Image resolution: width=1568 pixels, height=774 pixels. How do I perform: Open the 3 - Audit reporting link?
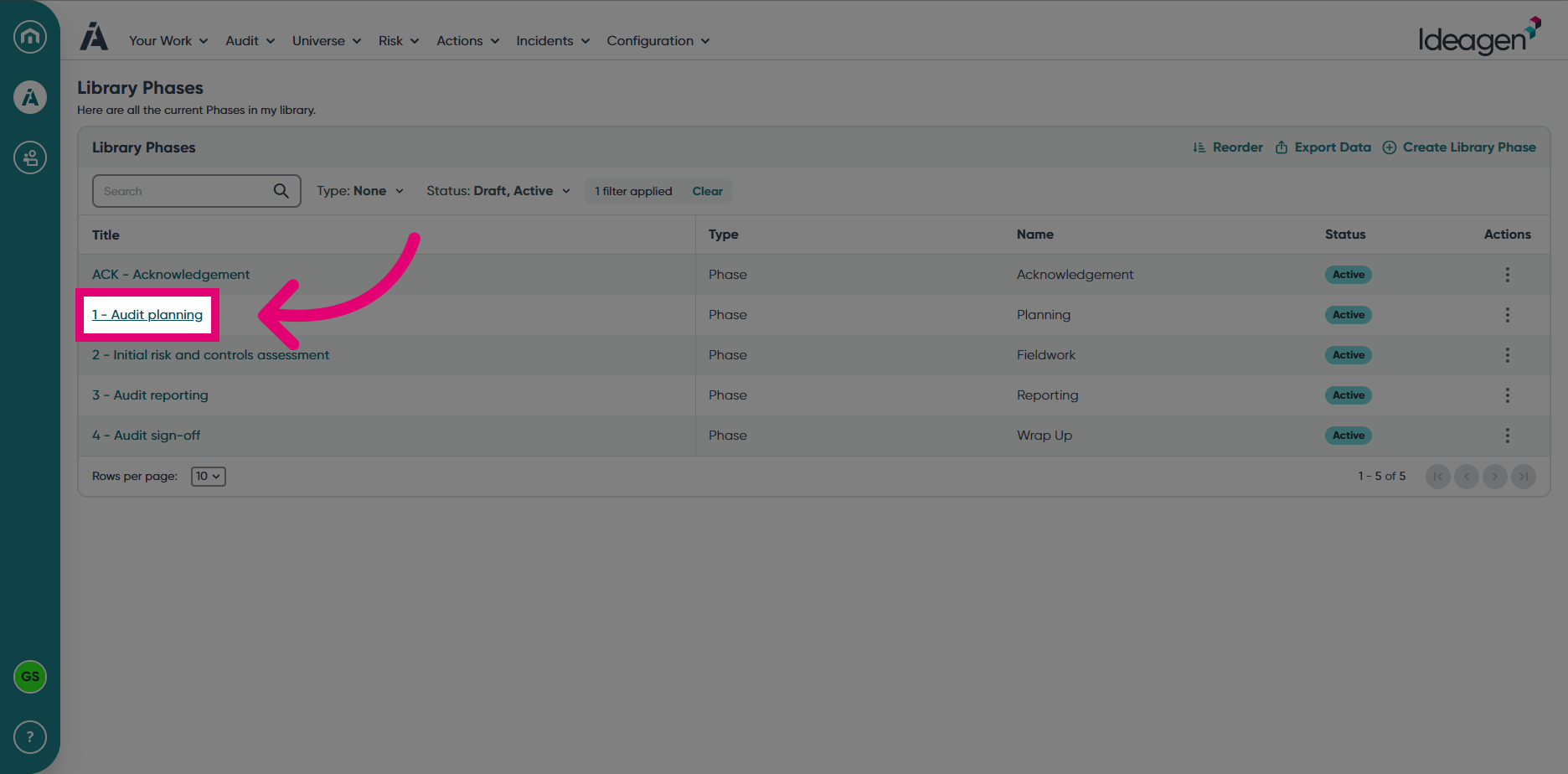pyautogui.click(x=150, y=395)
